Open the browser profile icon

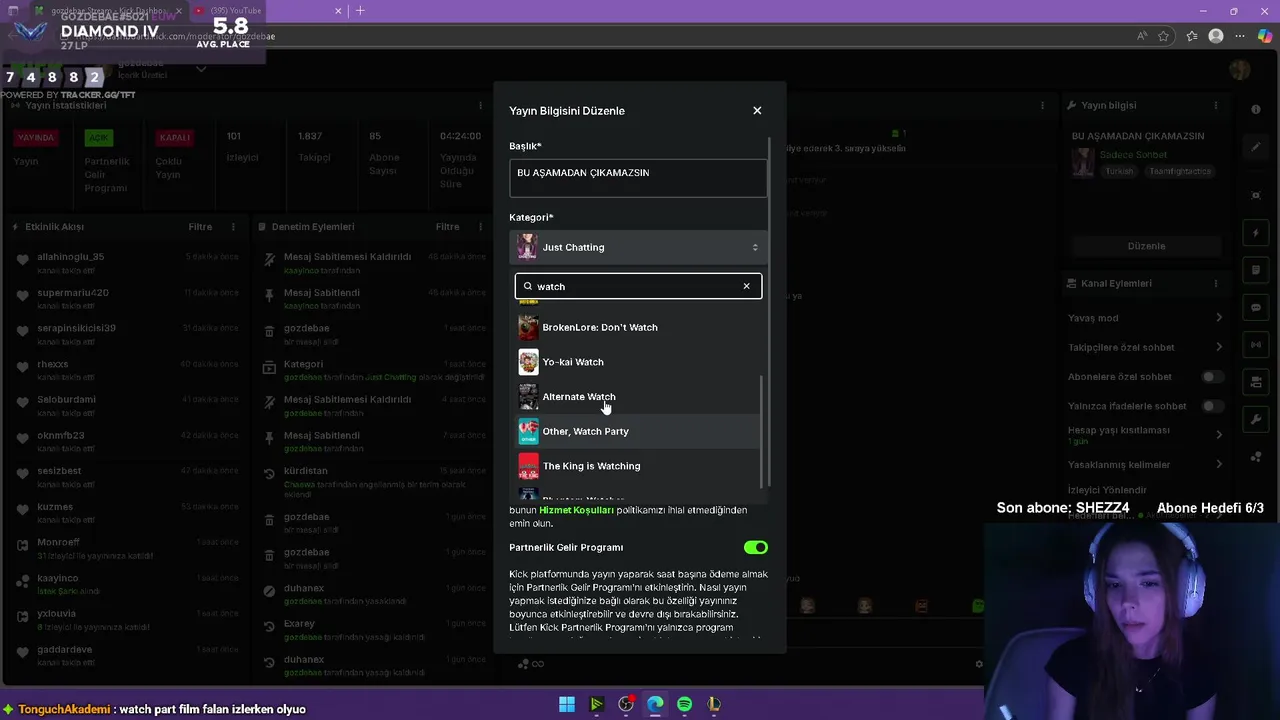(x=1216, y=36)
